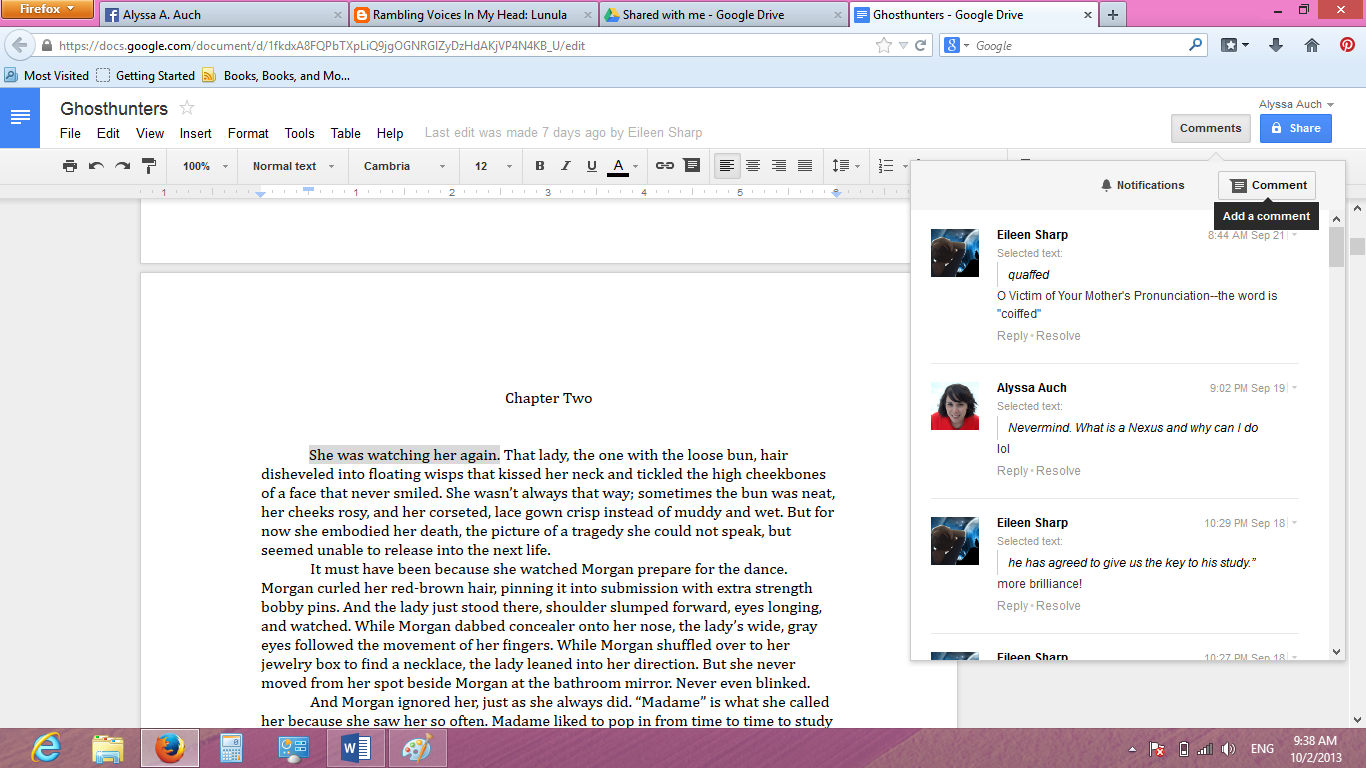Insert a link with the chain icon

tap(665, 166)
